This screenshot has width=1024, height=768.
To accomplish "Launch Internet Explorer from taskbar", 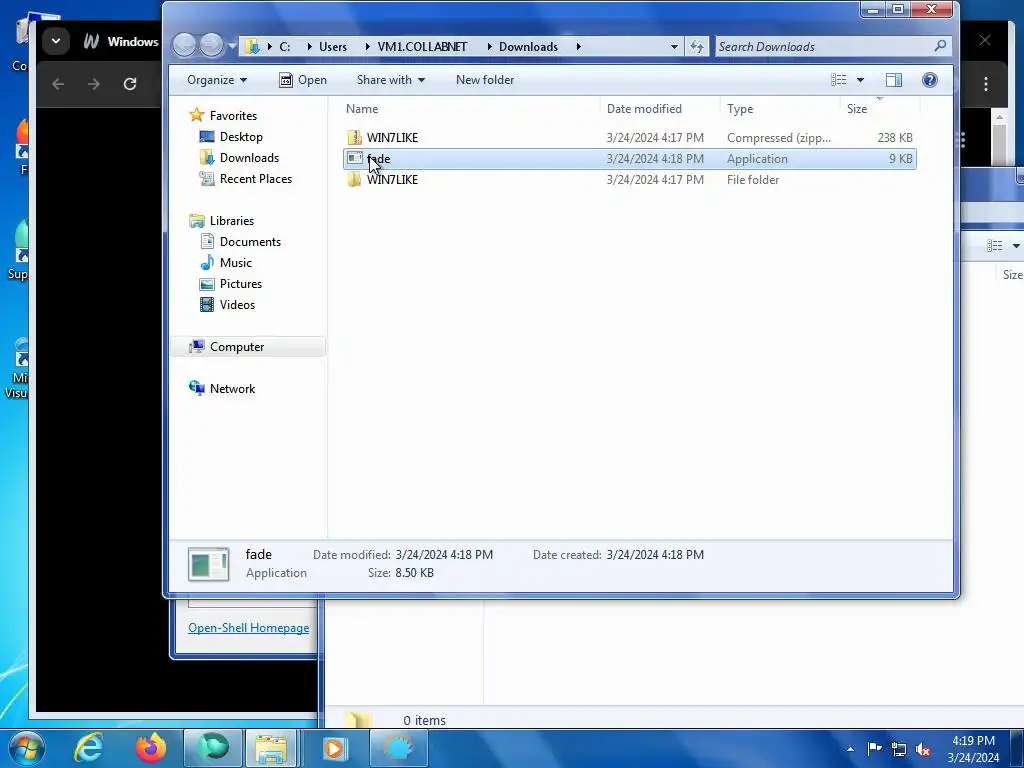I will point(88,748).
